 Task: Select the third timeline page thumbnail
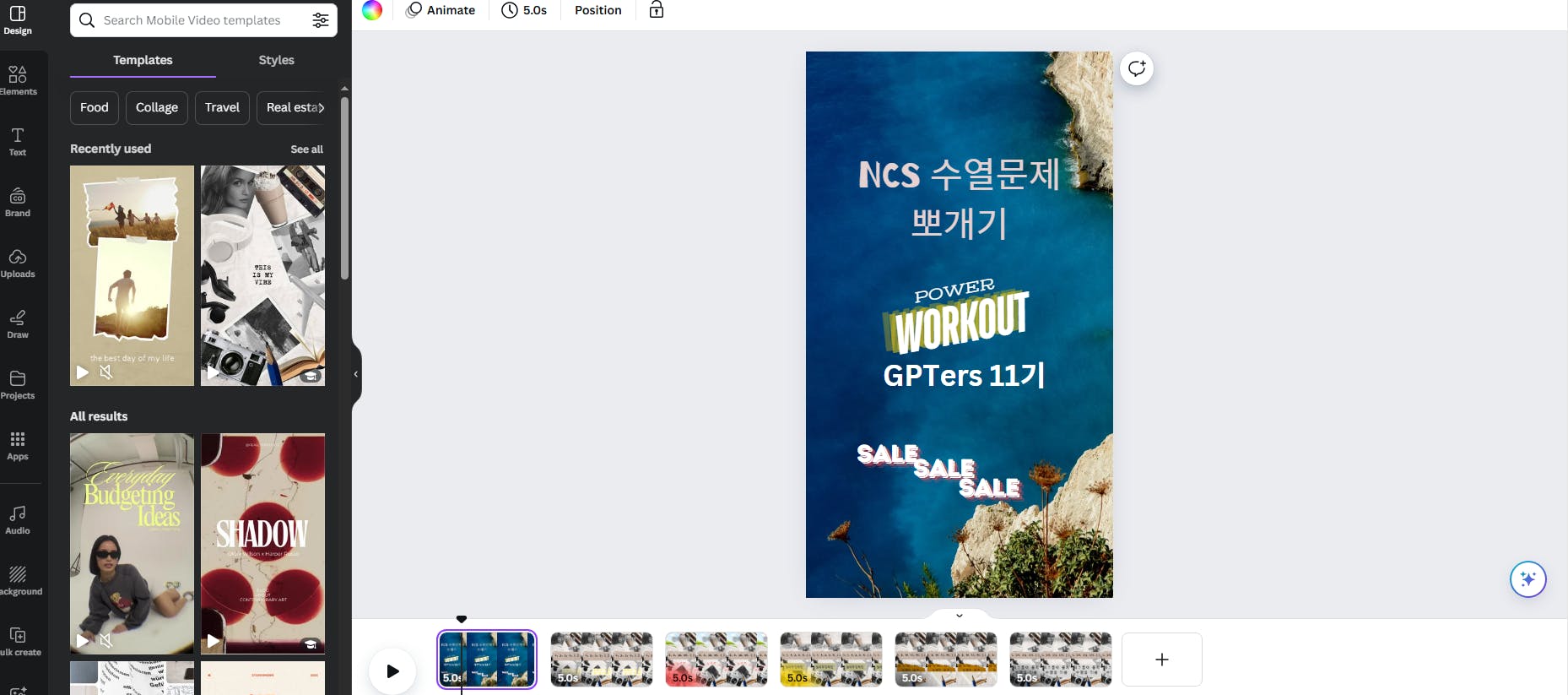[716, 660]
